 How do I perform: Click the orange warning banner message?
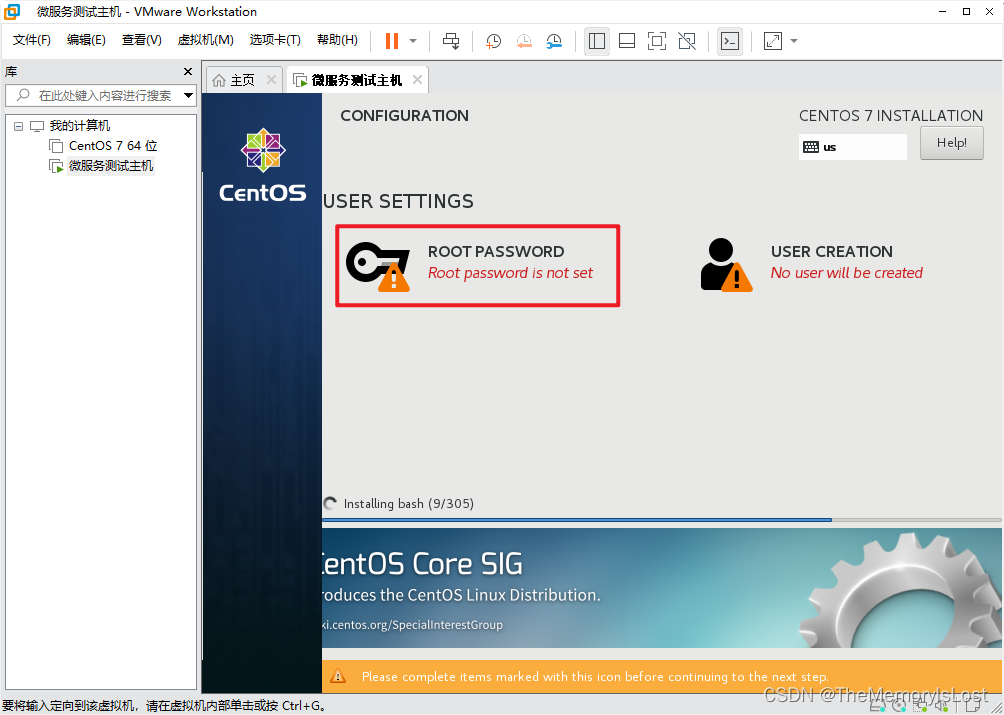(595, 677)
